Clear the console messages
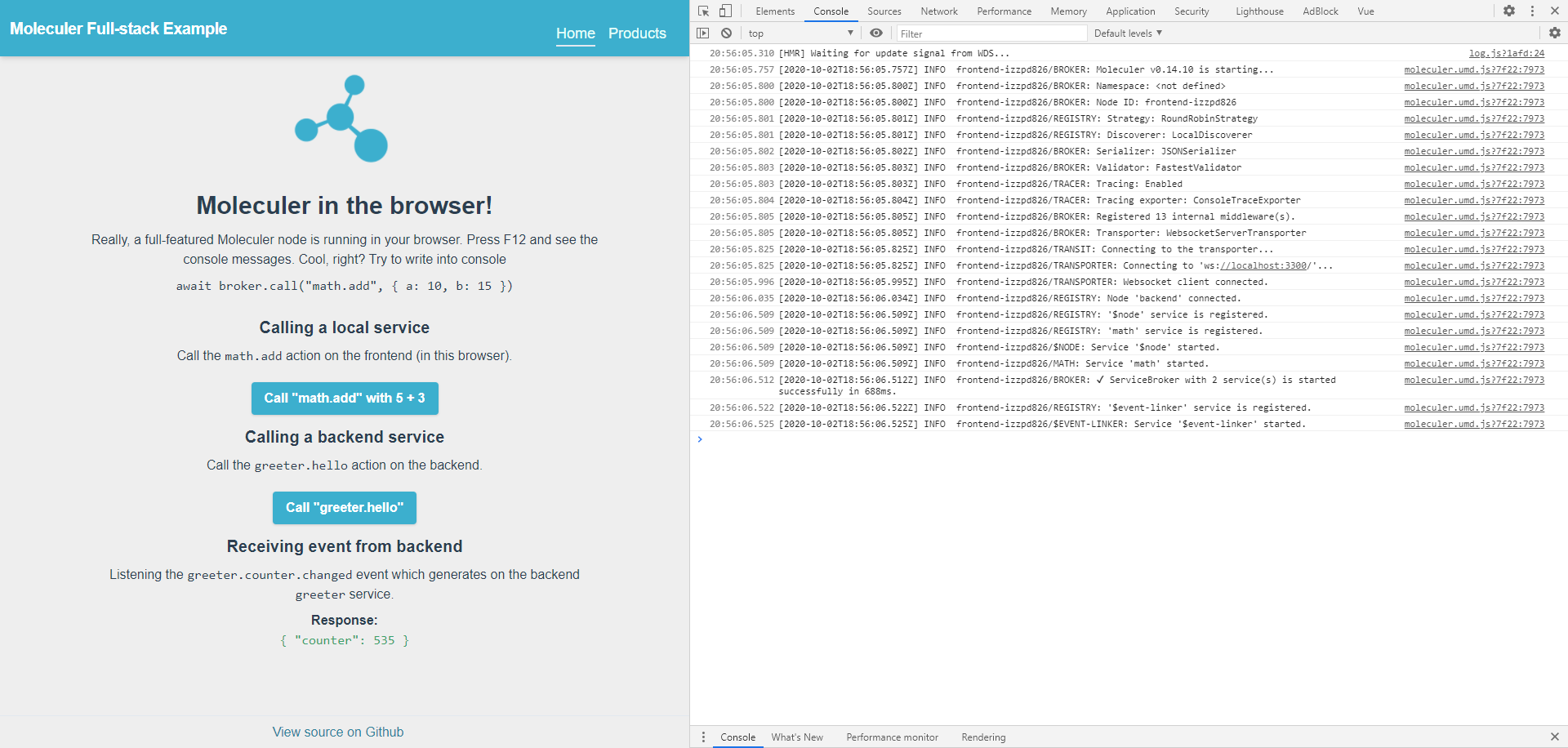The height and width of the screenshot is (748, 1568). tap(726, 33)
